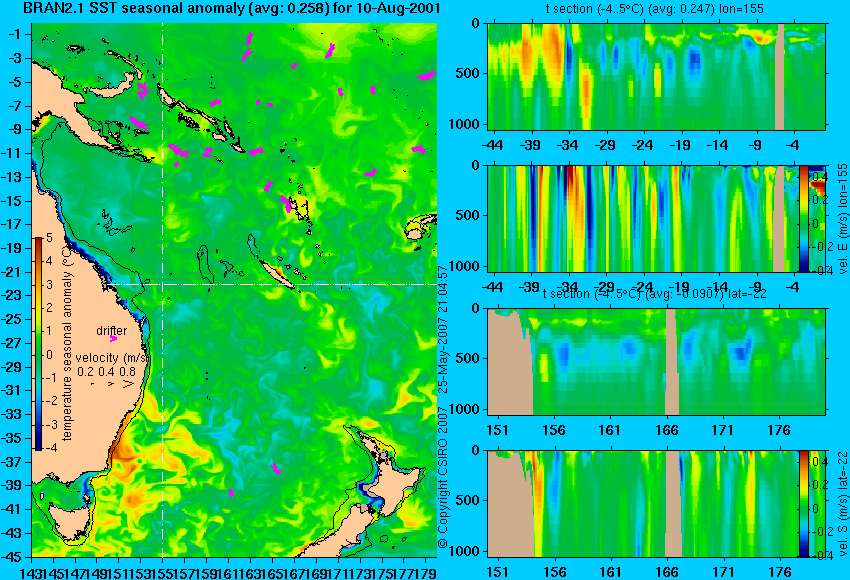Screen dimensions: 850x580
Task: Select the lon=155 temperature section plot
Action: (x=656, y=76)
